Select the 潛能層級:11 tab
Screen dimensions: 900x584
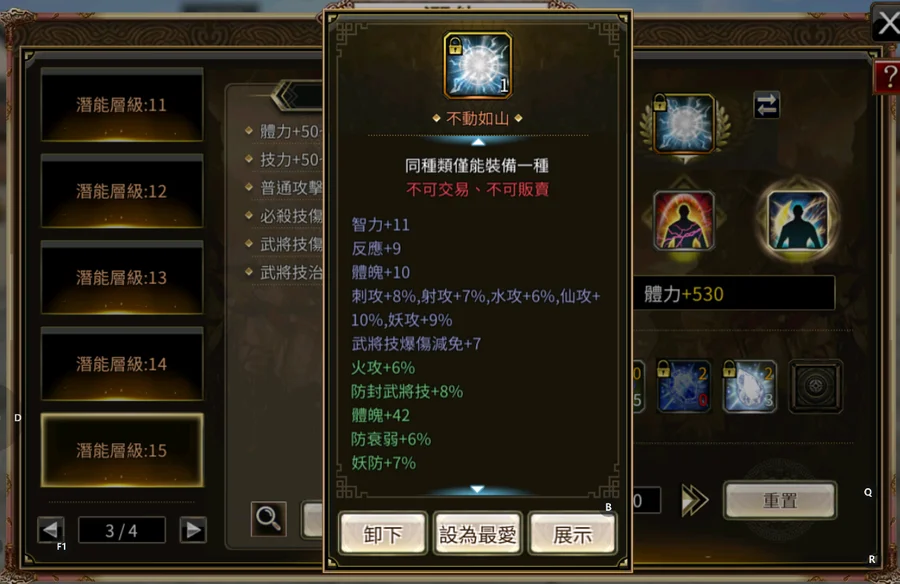coord(122,105)
